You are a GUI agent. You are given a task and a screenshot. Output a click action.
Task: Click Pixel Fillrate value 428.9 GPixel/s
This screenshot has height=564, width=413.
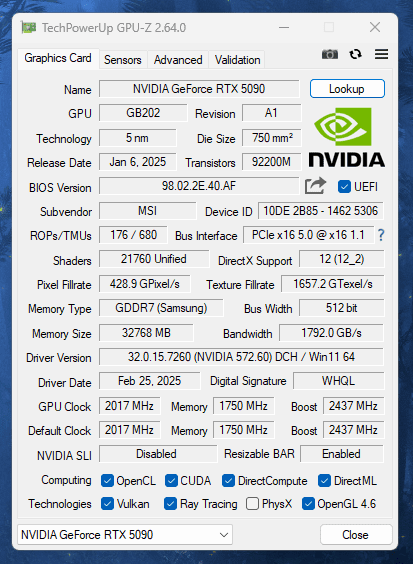[145, 284]
